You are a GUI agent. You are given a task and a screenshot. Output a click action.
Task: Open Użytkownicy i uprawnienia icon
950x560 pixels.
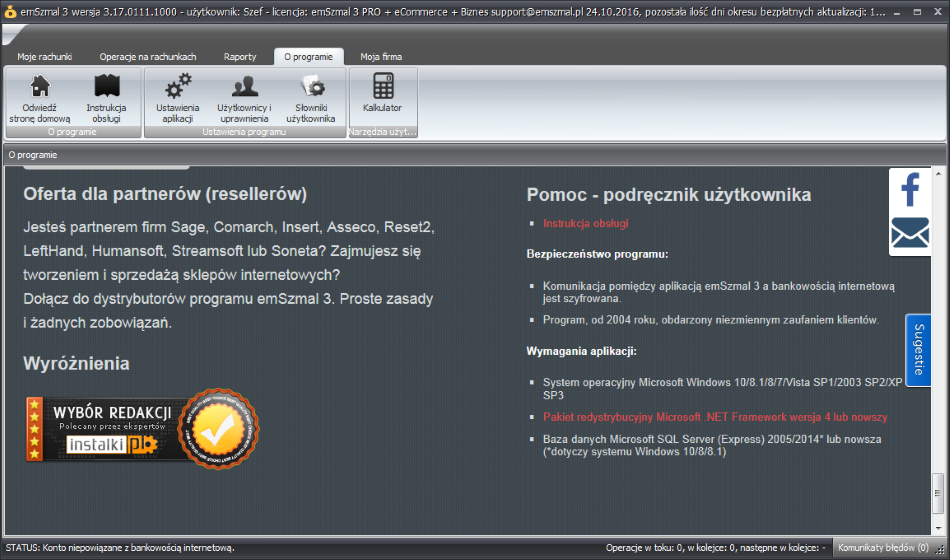(244, 98)
